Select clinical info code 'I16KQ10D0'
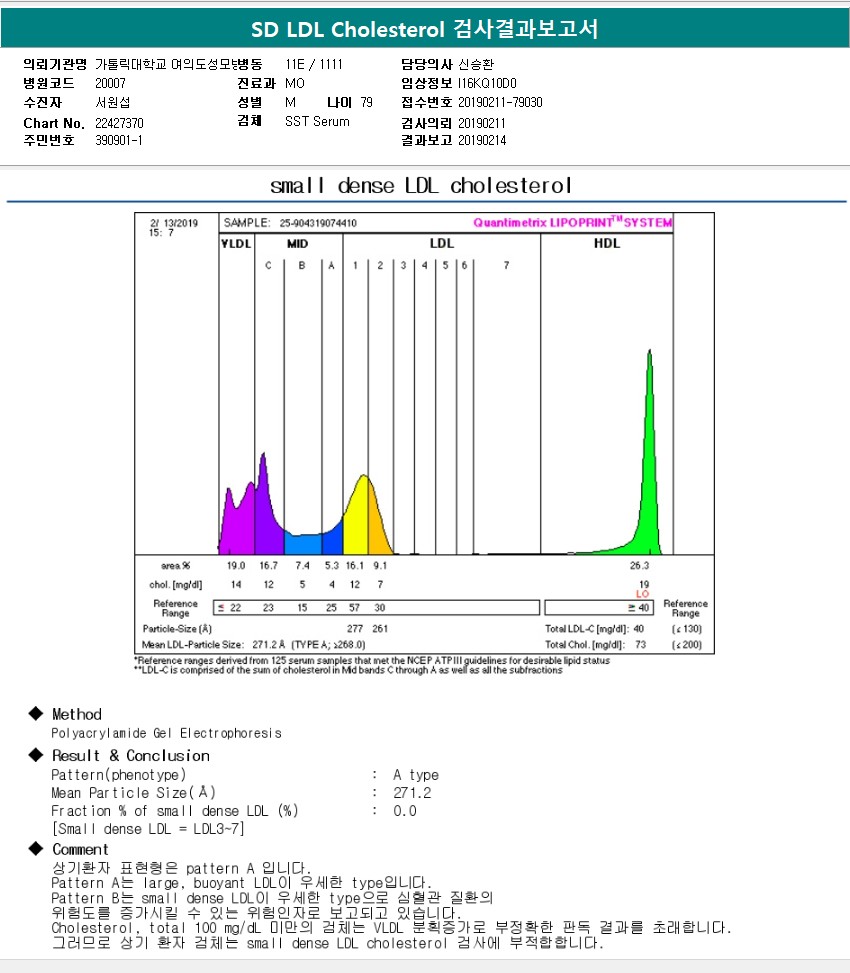Viewport: 850px width, 973px height. [487, 83]
